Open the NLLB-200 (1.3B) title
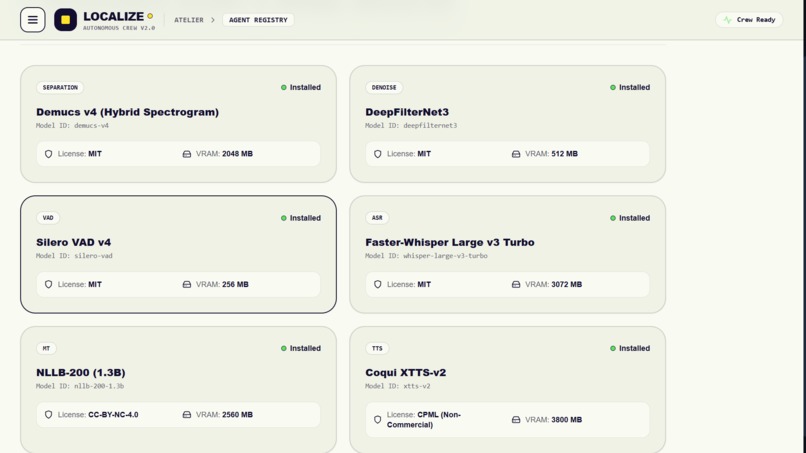The width and height of the screenshot is (806, 453). [x=81, y=372]
